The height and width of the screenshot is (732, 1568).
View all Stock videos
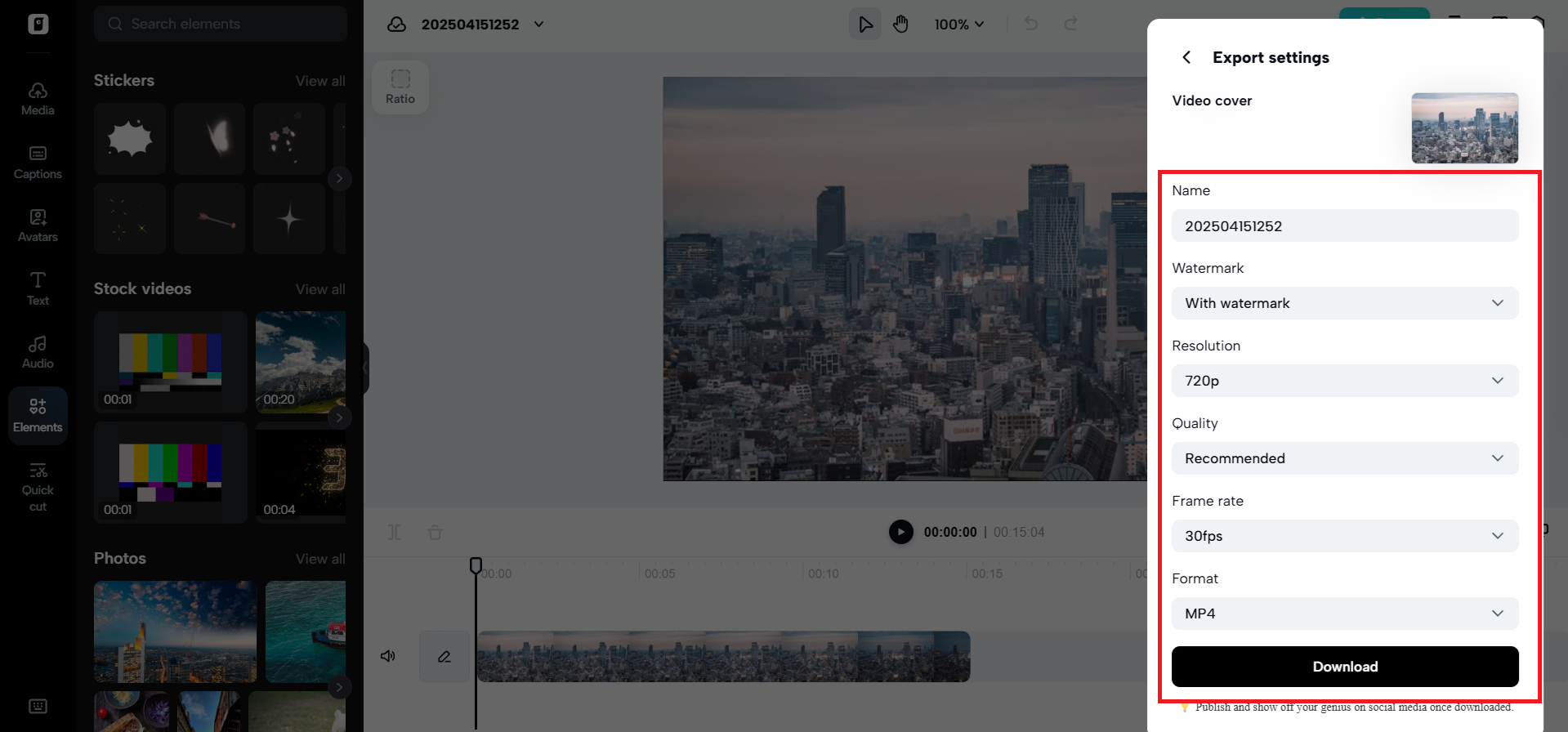[320, 289]
